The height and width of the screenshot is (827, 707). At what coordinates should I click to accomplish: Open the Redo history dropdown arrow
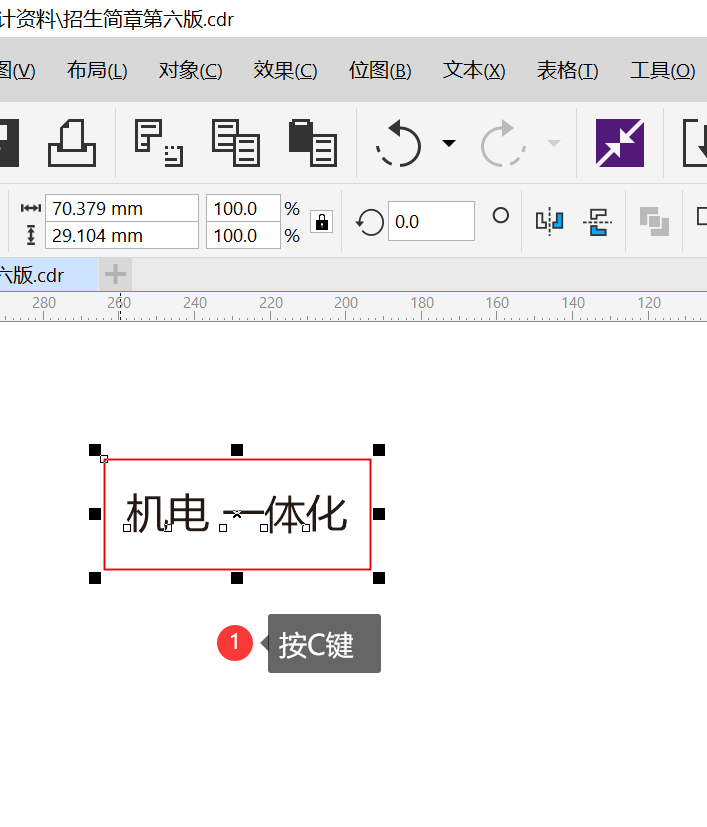pyautogui.click(x=553, y=143)
